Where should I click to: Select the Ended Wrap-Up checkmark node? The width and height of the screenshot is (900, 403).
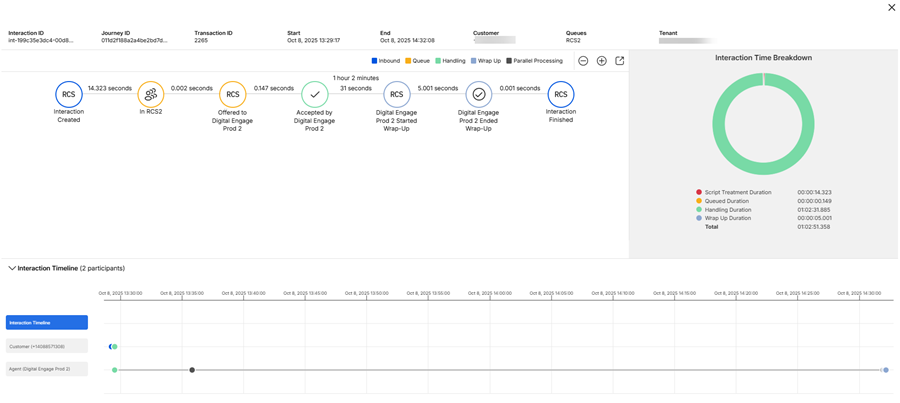coord(479,95)
